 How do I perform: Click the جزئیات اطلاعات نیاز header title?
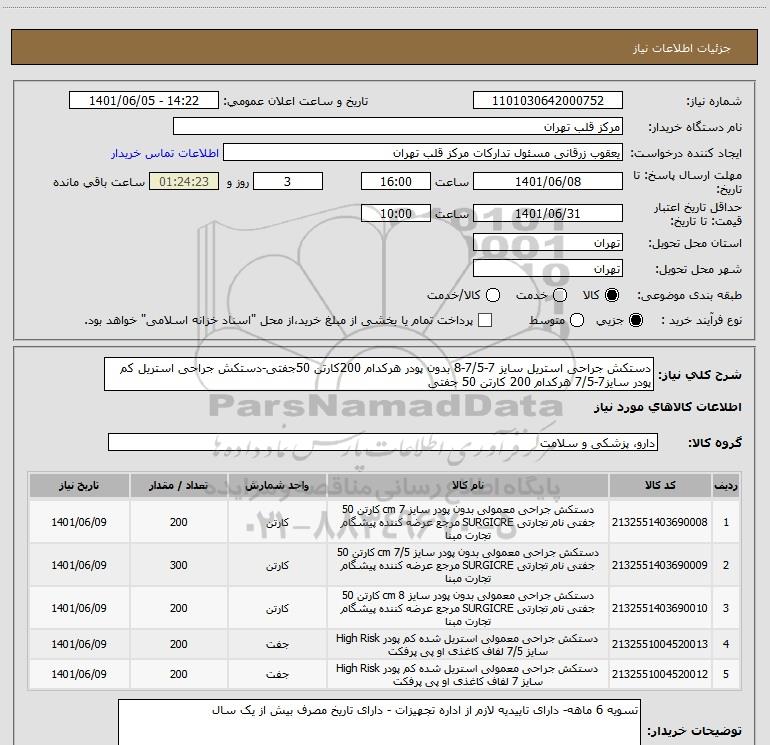coord(681,48)
